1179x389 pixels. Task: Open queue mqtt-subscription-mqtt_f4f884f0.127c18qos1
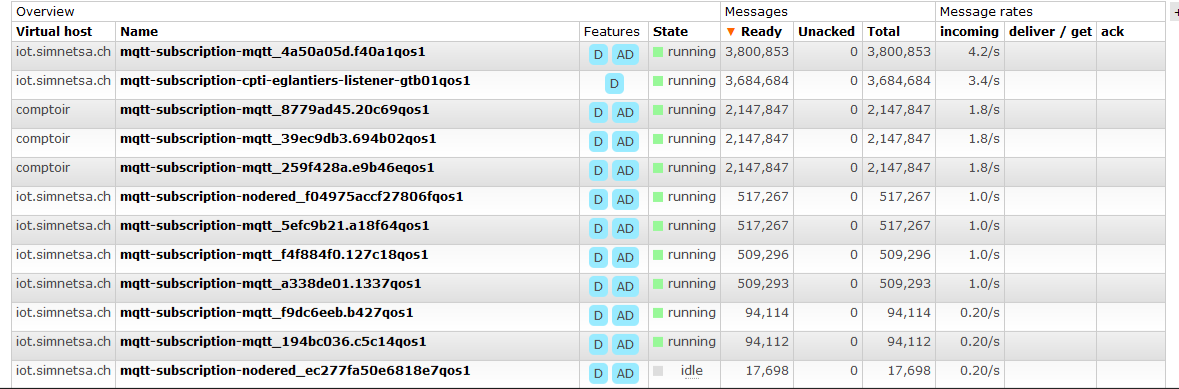(274, 254)
